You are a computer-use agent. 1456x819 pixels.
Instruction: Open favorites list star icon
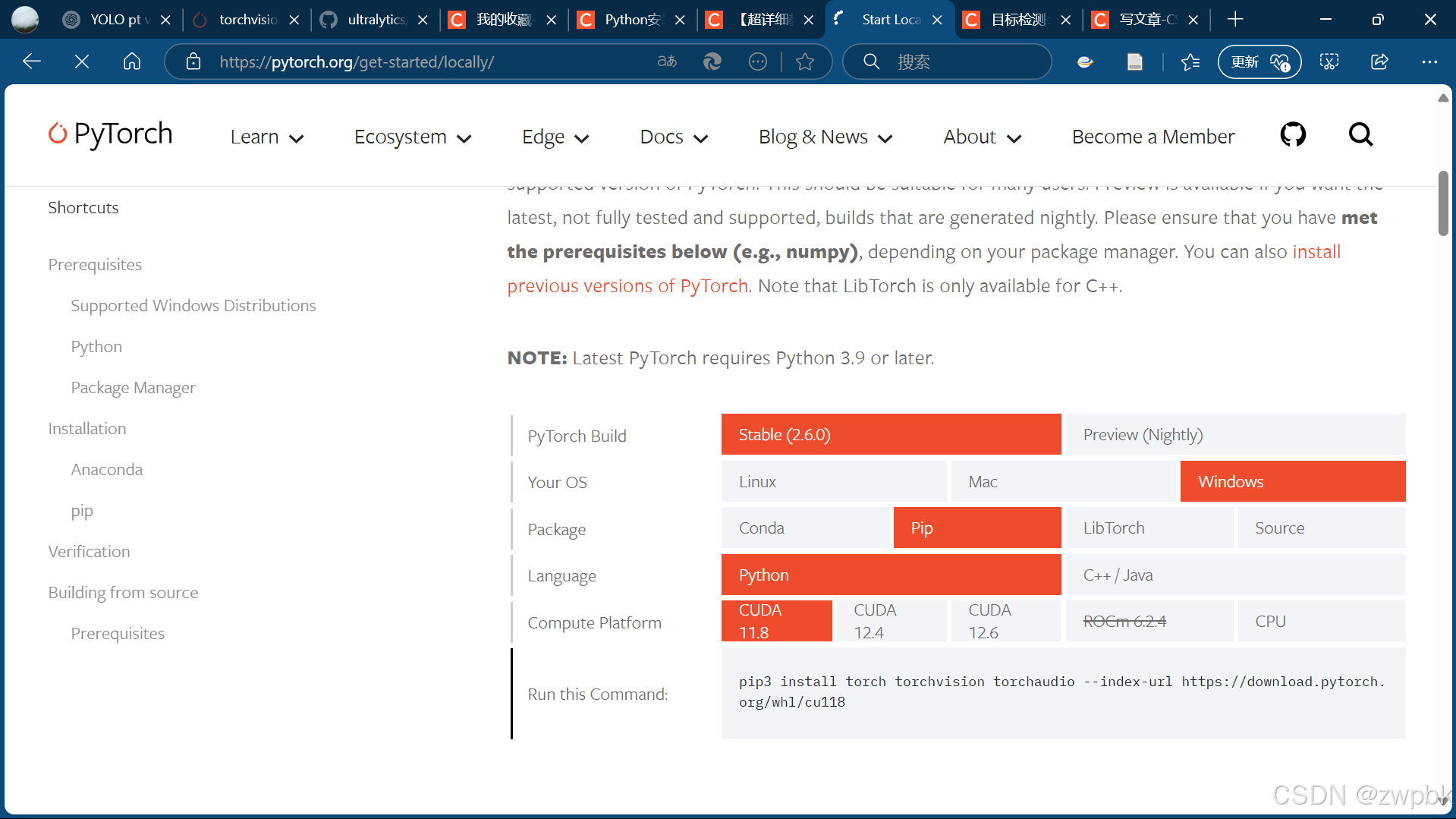pos(1190,61)
